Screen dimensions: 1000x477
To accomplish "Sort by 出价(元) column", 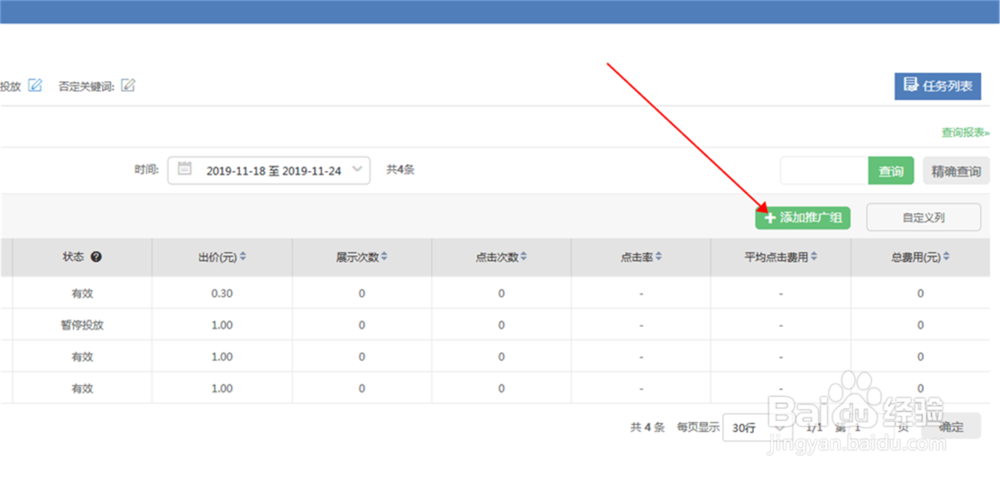I will 242,257.
